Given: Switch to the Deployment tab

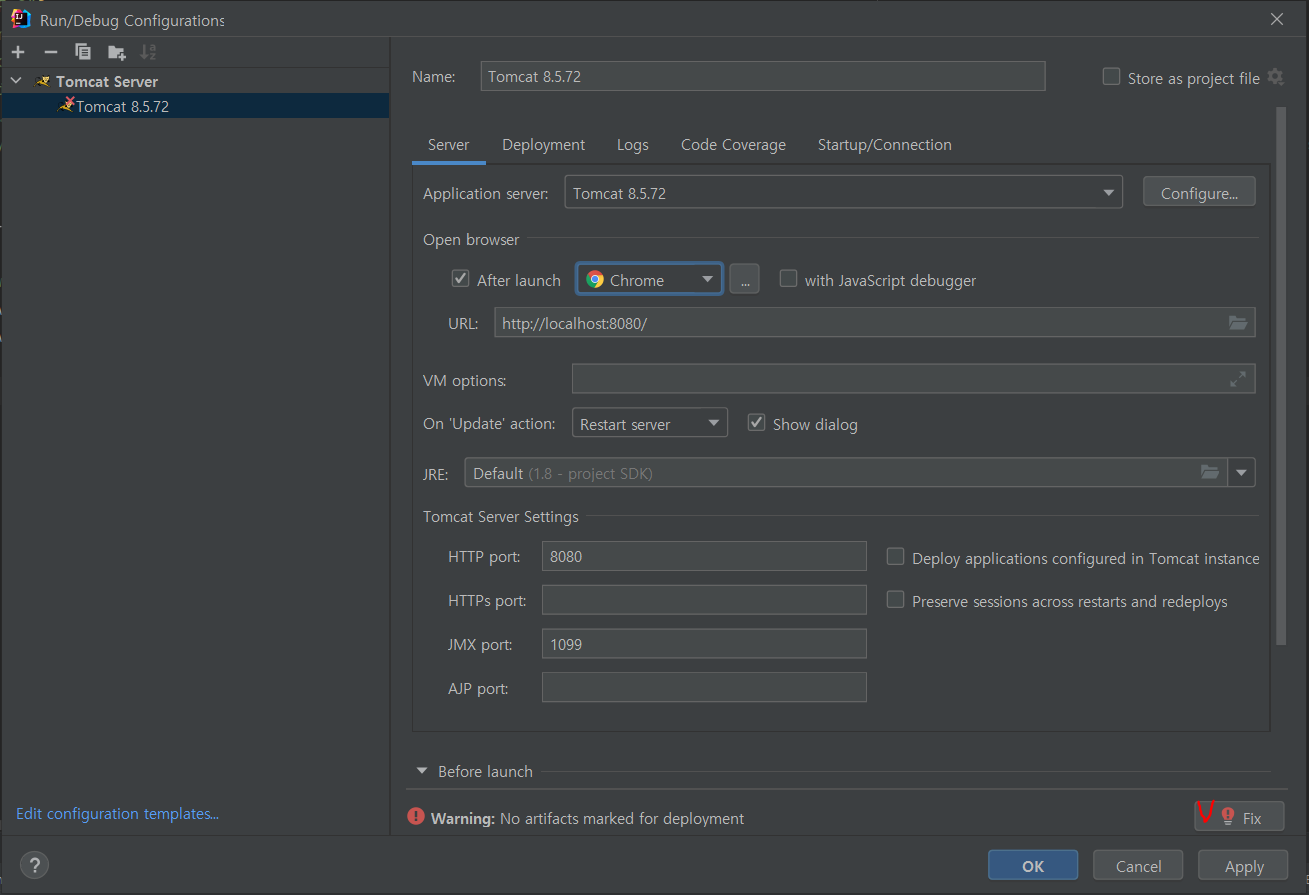Looking at the screenshot, I should (543, 145).
